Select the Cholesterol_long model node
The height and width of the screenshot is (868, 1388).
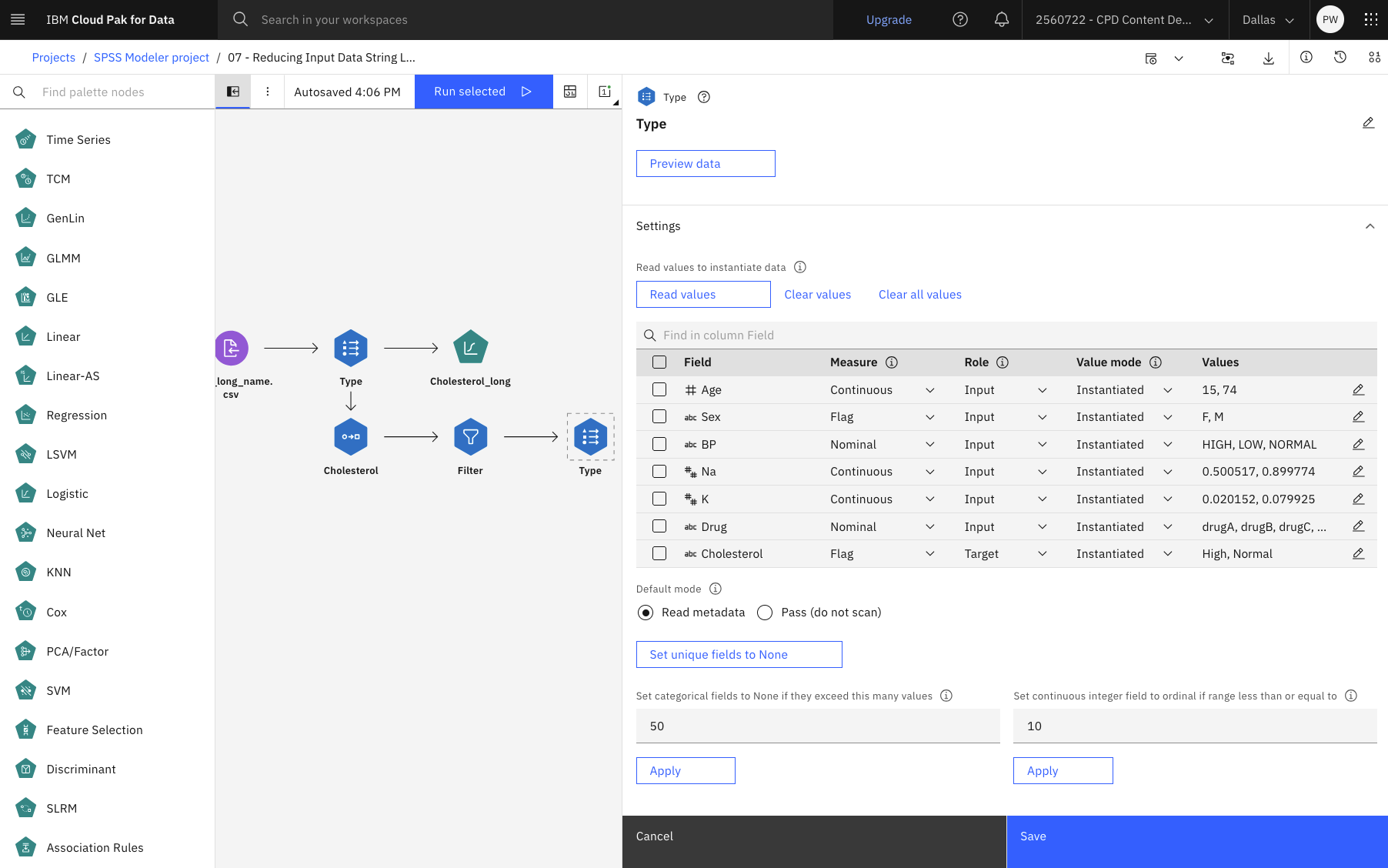(x=471, y=349)
